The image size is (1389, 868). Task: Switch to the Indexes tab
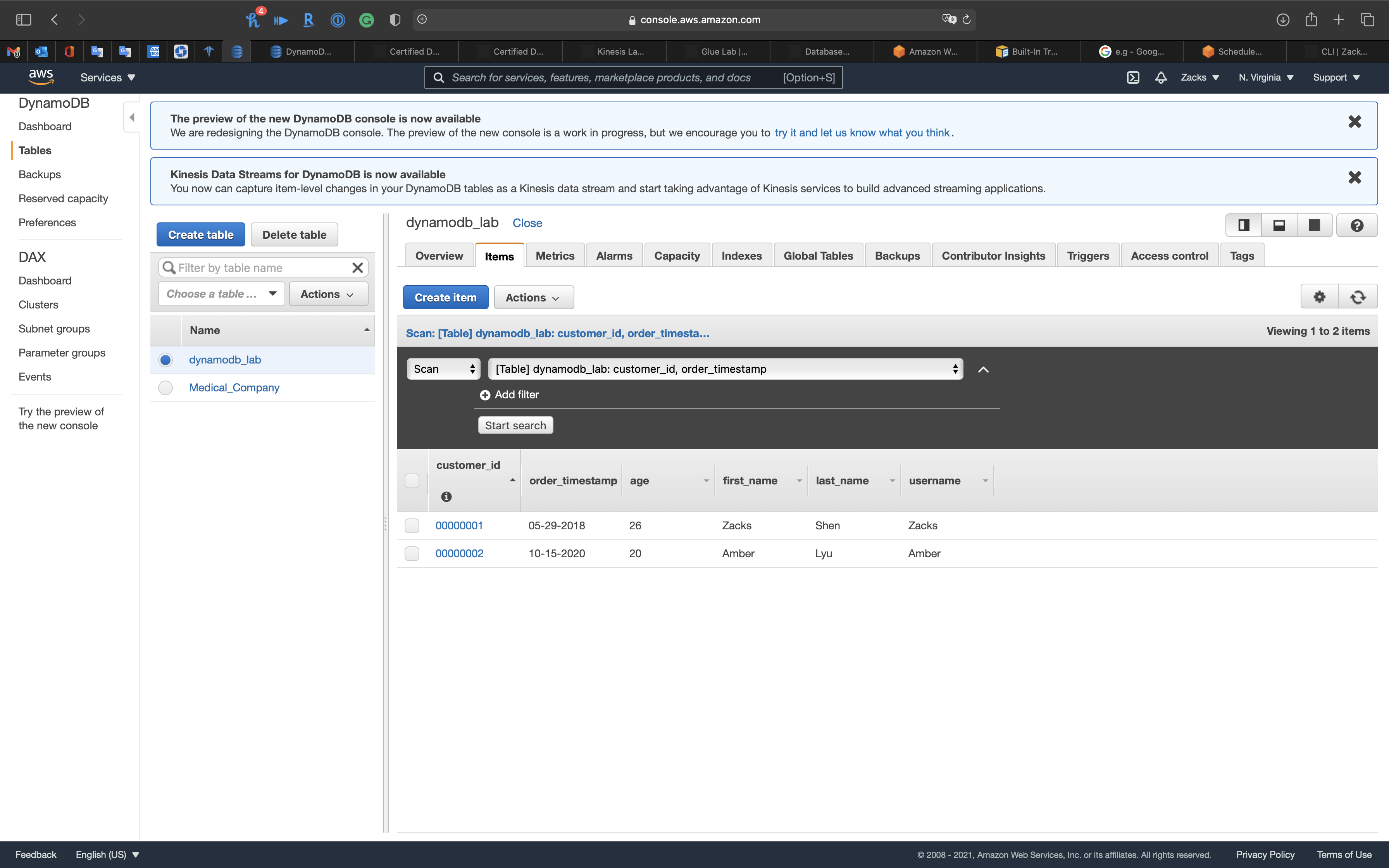[x=741, y=256]
